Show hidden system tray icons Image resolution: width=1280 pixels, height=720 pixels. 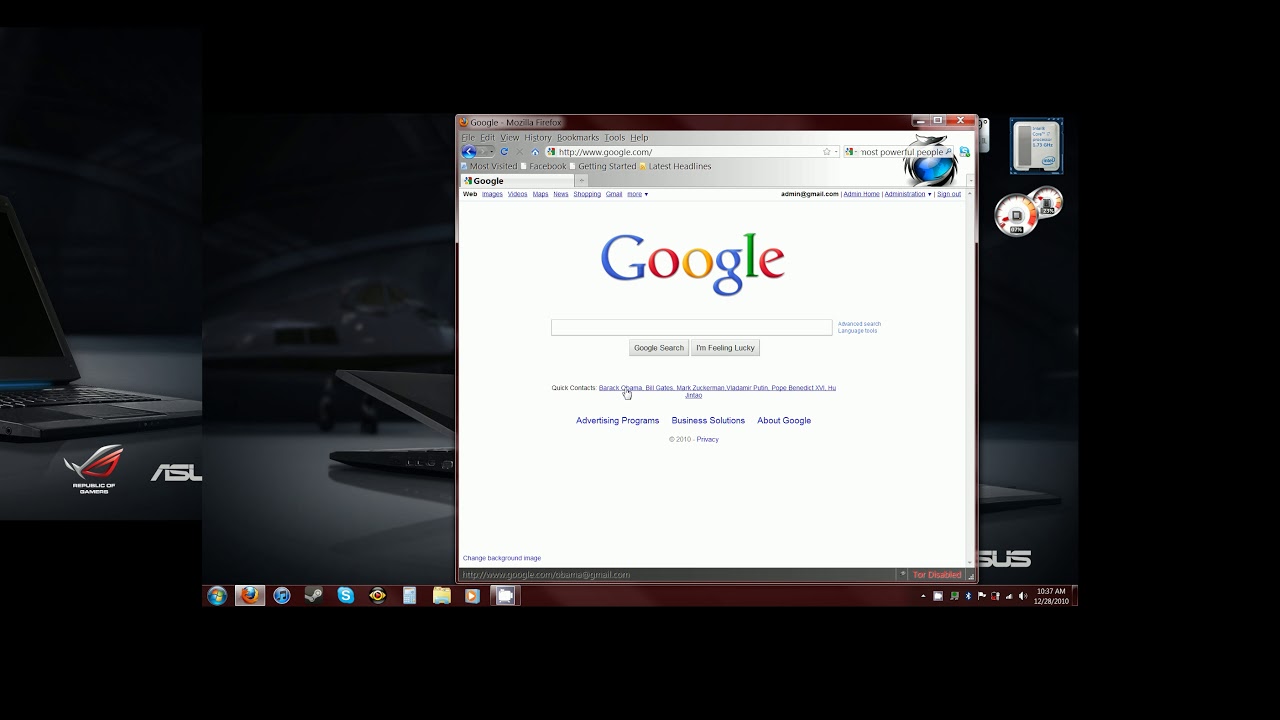(923, 596)
